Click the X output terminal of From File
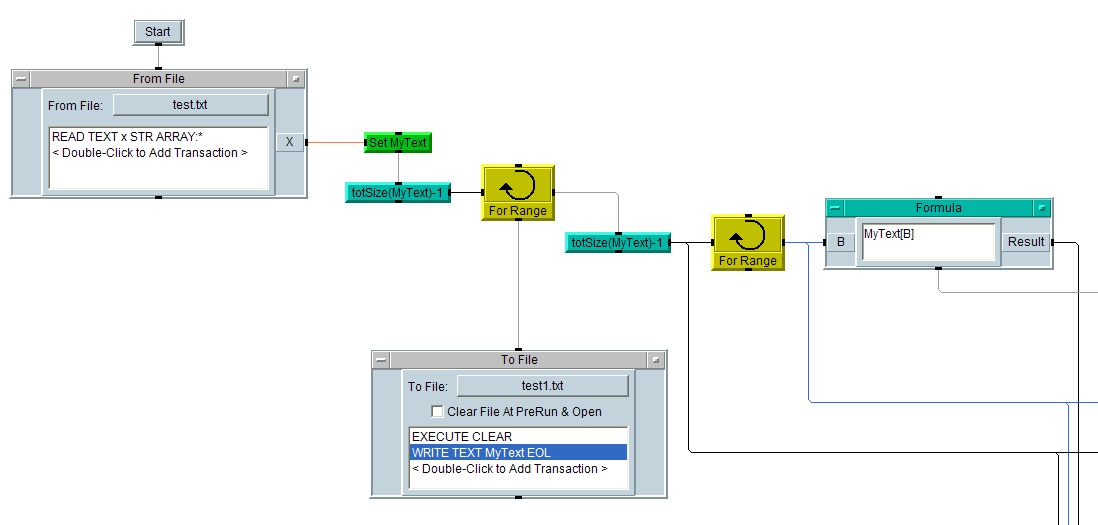Screen dimensions: 1098x525 click(x=289, y=142)
